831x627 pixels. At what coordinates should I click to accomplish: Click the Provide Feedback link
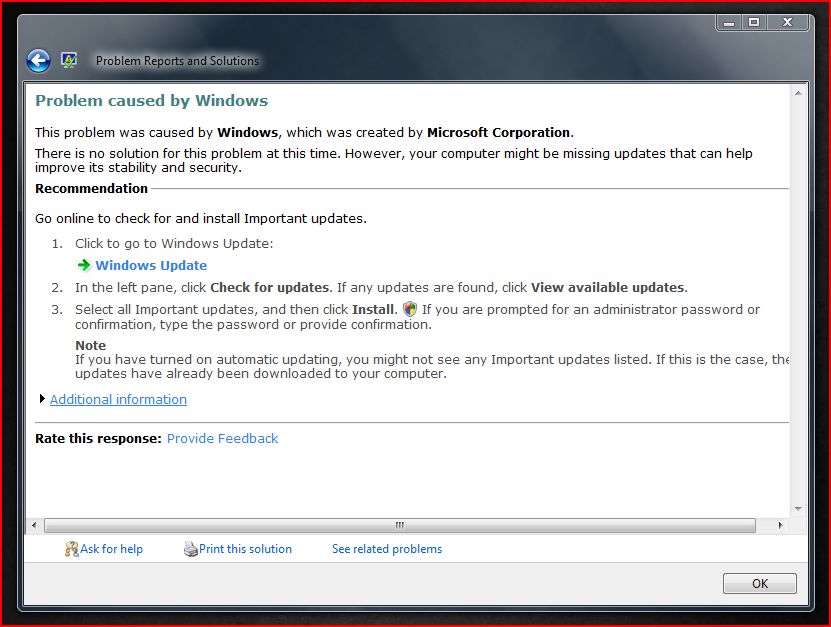pos(222,439)
